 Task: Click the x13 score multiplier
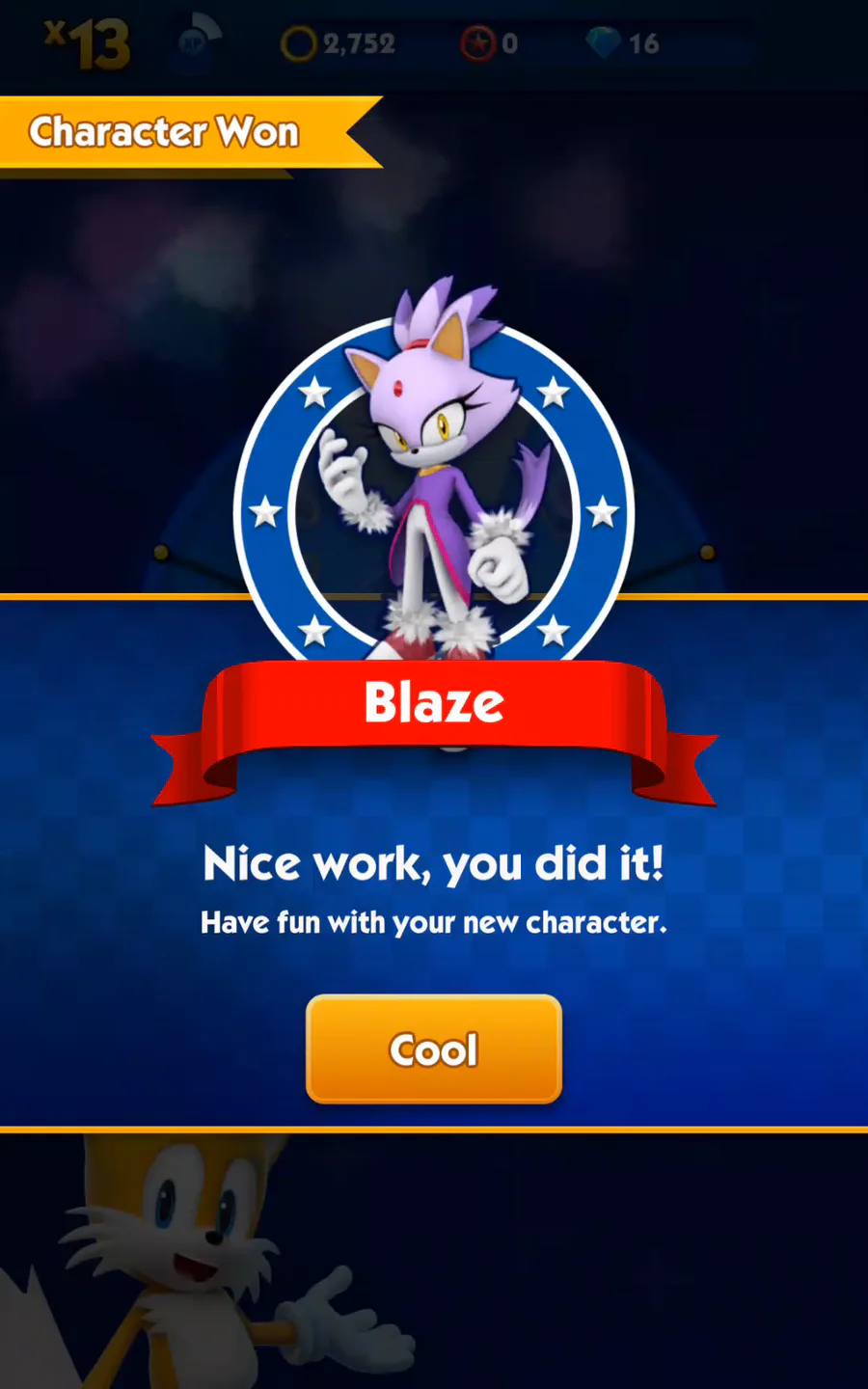[x=87, y=44]
